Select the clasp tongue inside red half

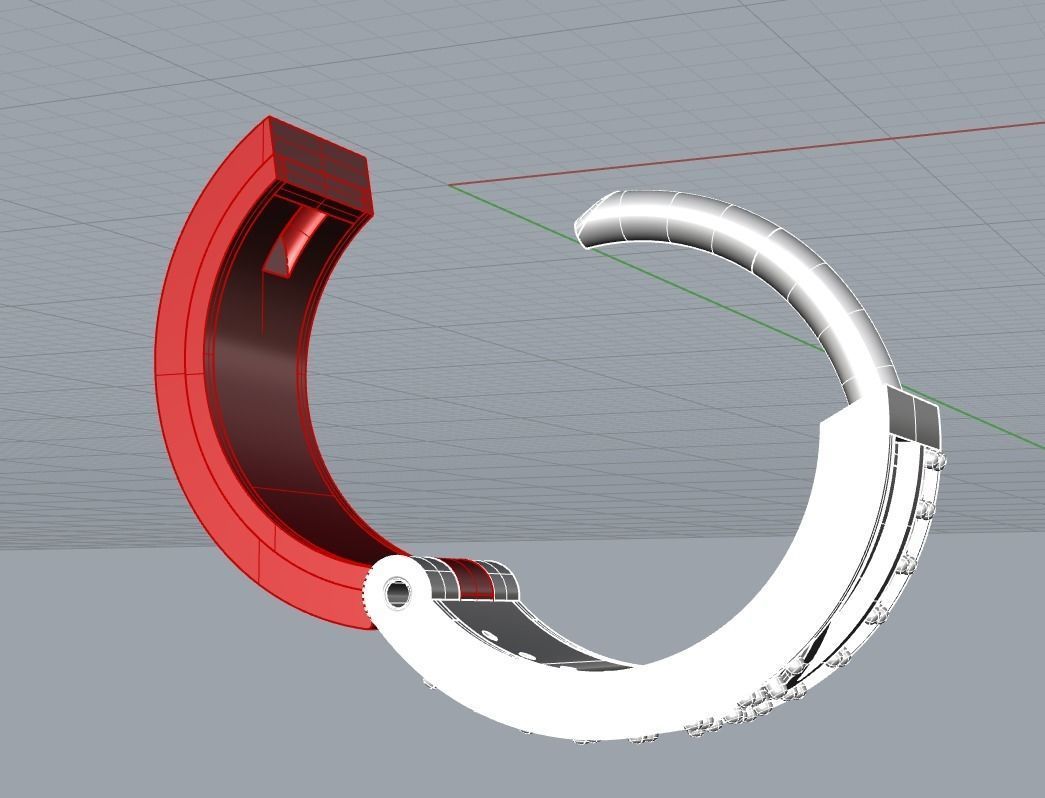295,241
